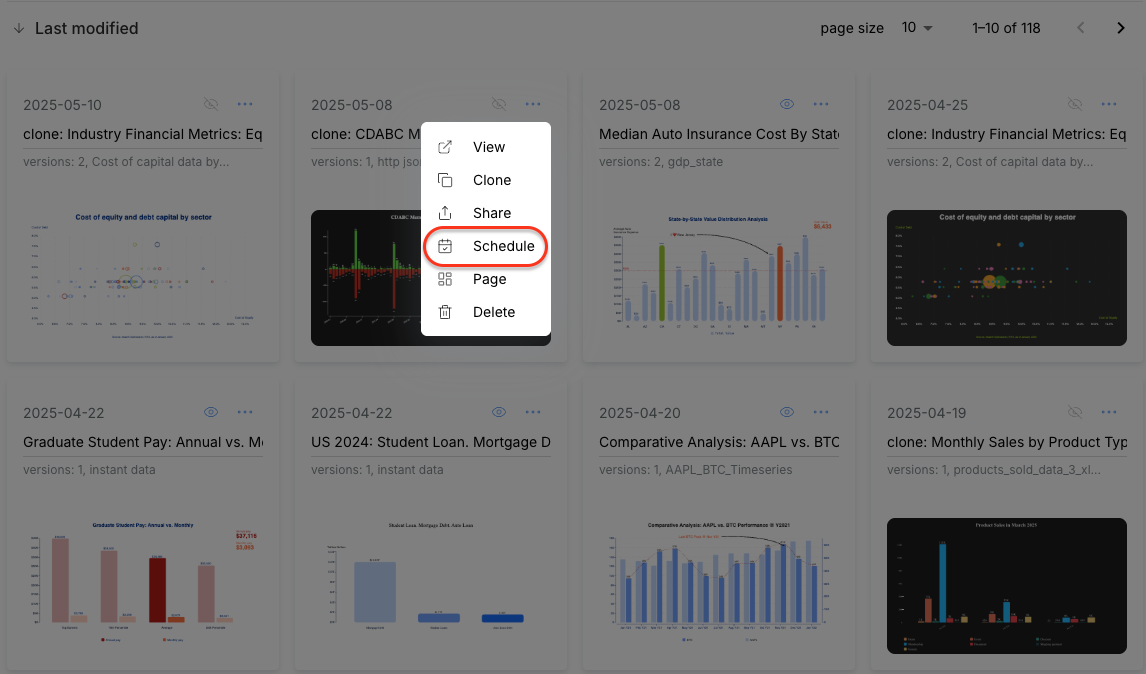1146x674 pixels.
Task: Toggle visibility of Median Auto Insurance card
Action: pos(786,105)
